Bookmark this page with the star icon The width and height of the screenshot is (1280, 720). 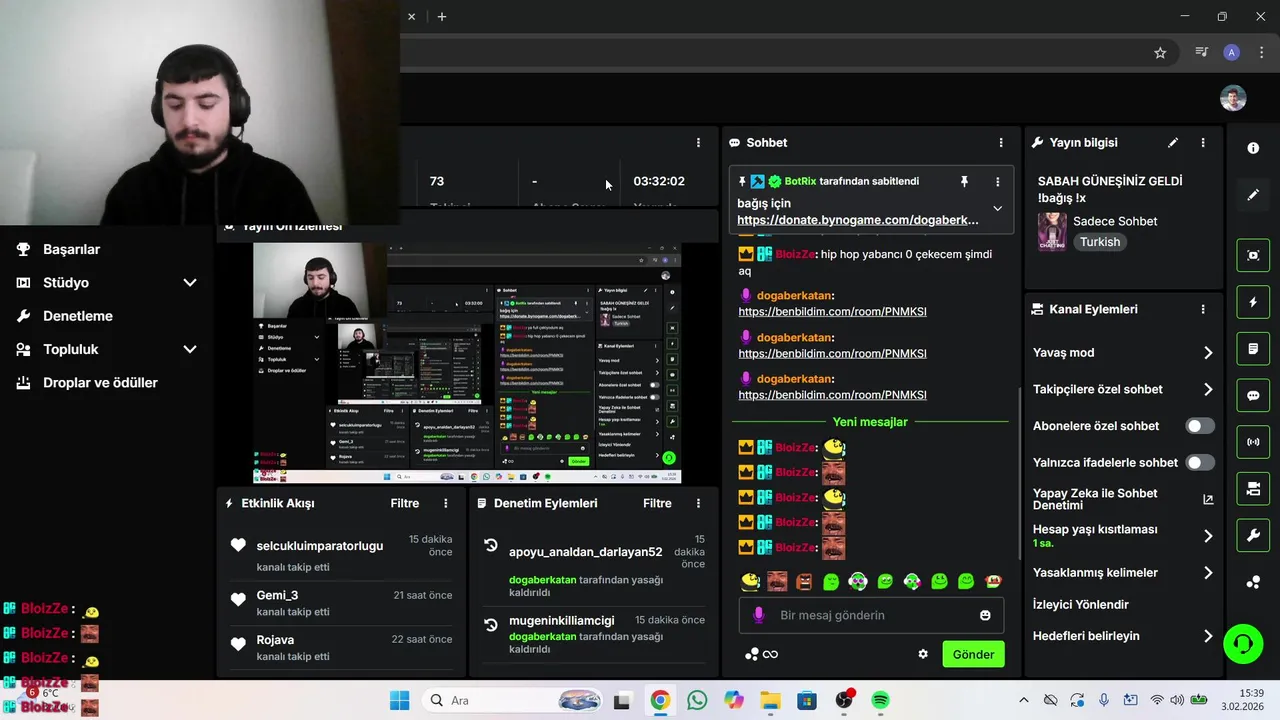pos(1160,53)
